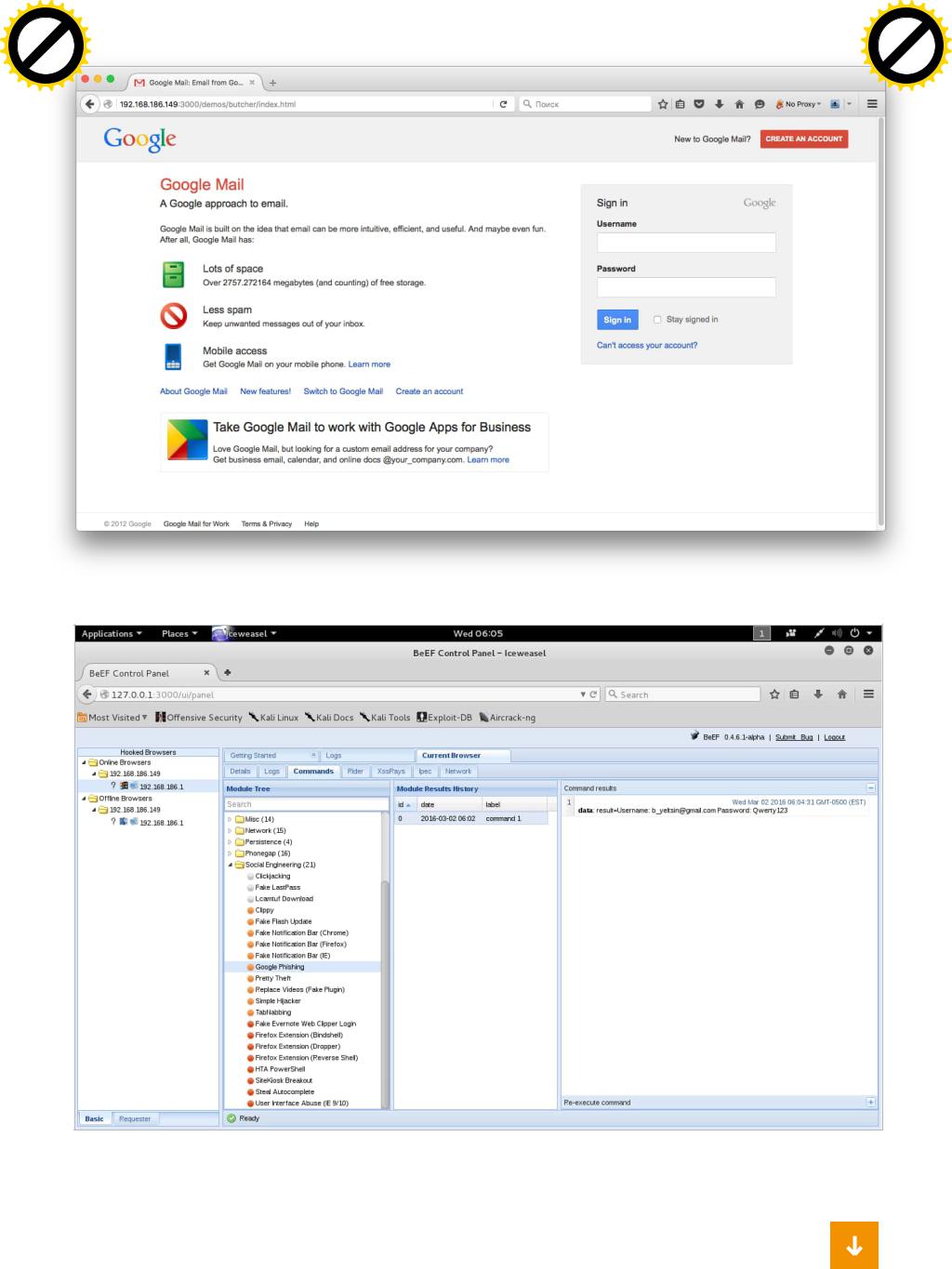The height and width of the screenshot is (1269, 952).
Task: Focus the Username field
Action: click(x=686, y=243)
